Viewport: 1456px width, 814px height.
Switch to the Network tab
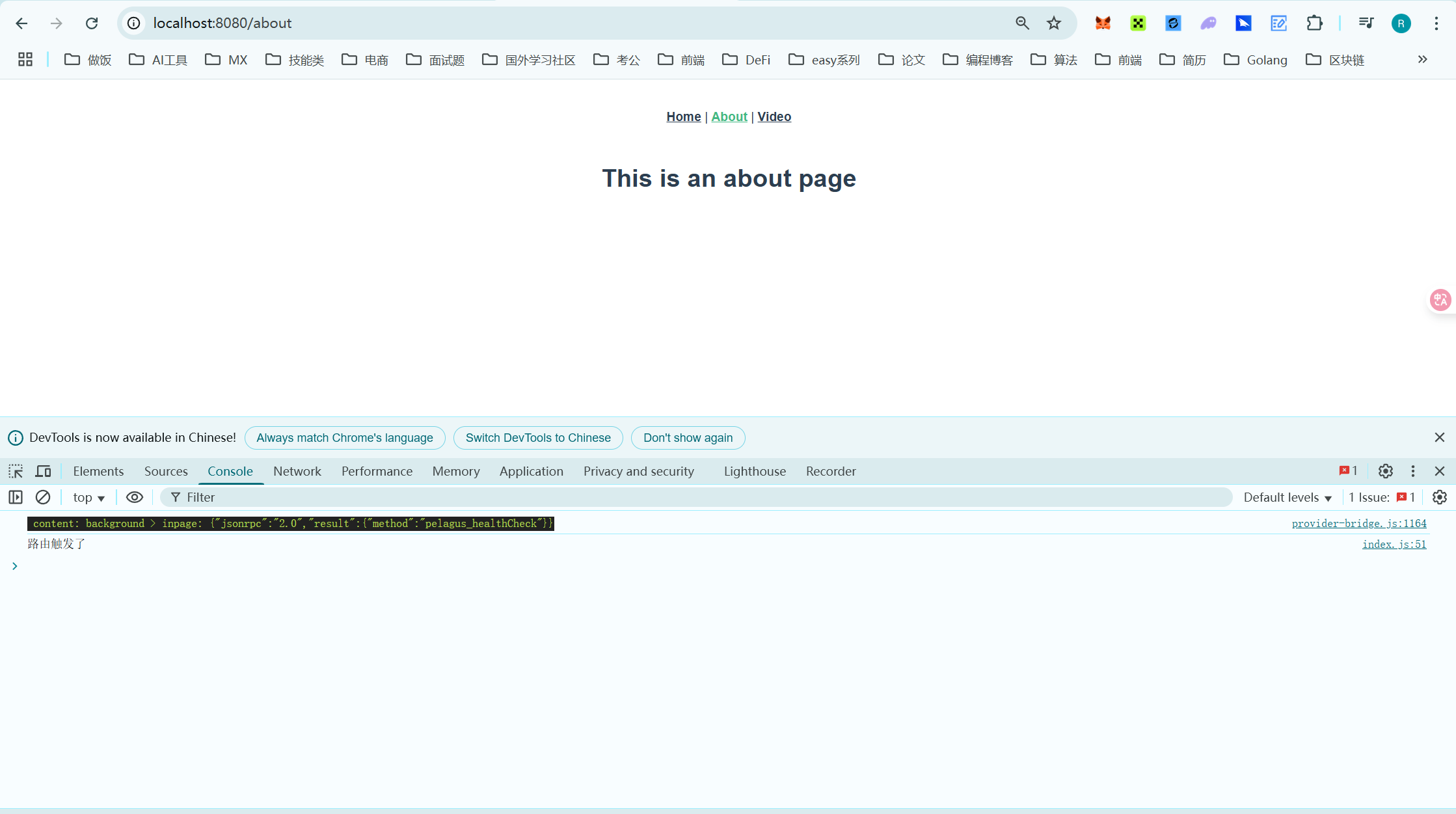pos(297,471)
